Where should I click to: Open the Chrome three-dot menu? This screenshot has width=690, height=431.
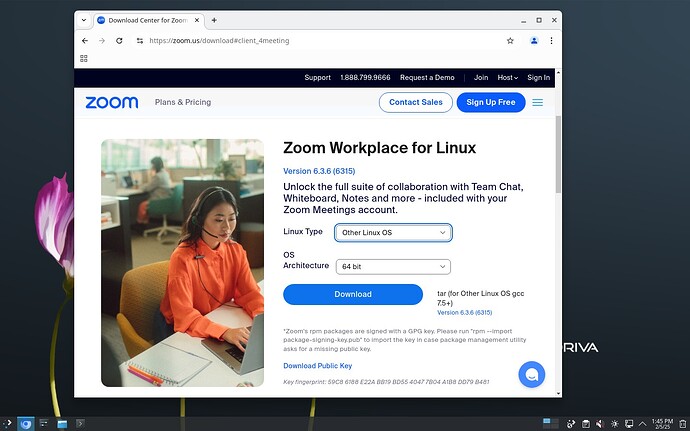coord(551,40)
